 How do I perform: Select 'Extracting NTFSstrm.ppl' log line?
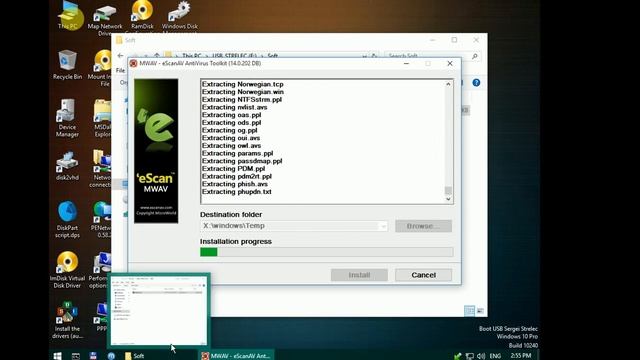242,100
